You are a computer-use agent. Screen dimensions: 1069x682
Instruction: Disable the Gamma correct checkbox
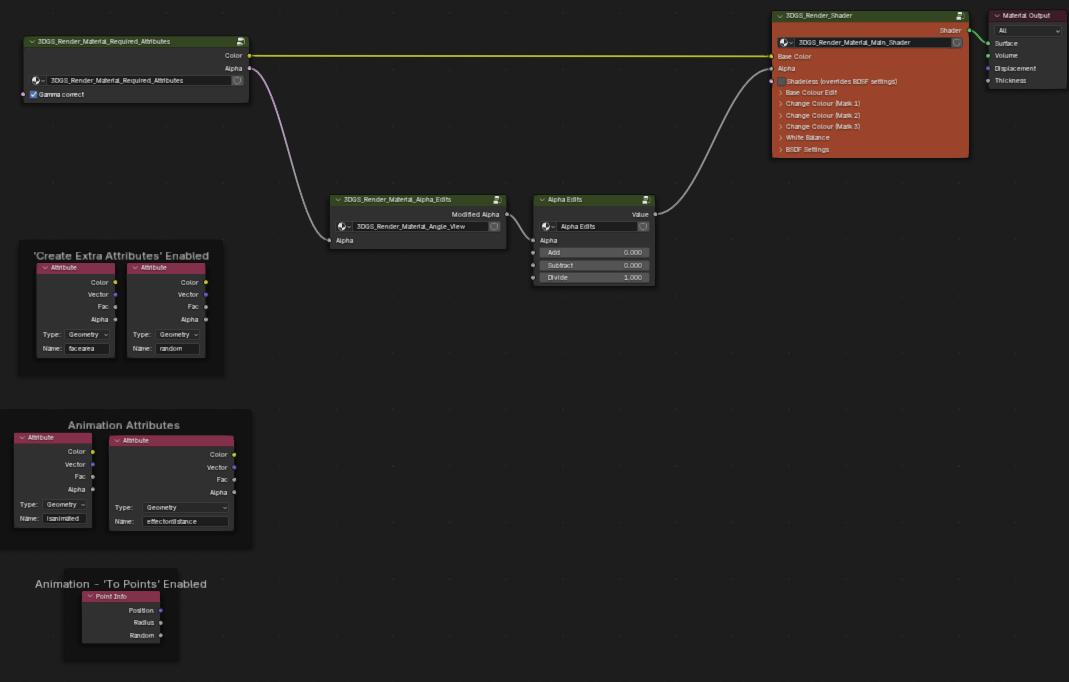click(33, 95)
